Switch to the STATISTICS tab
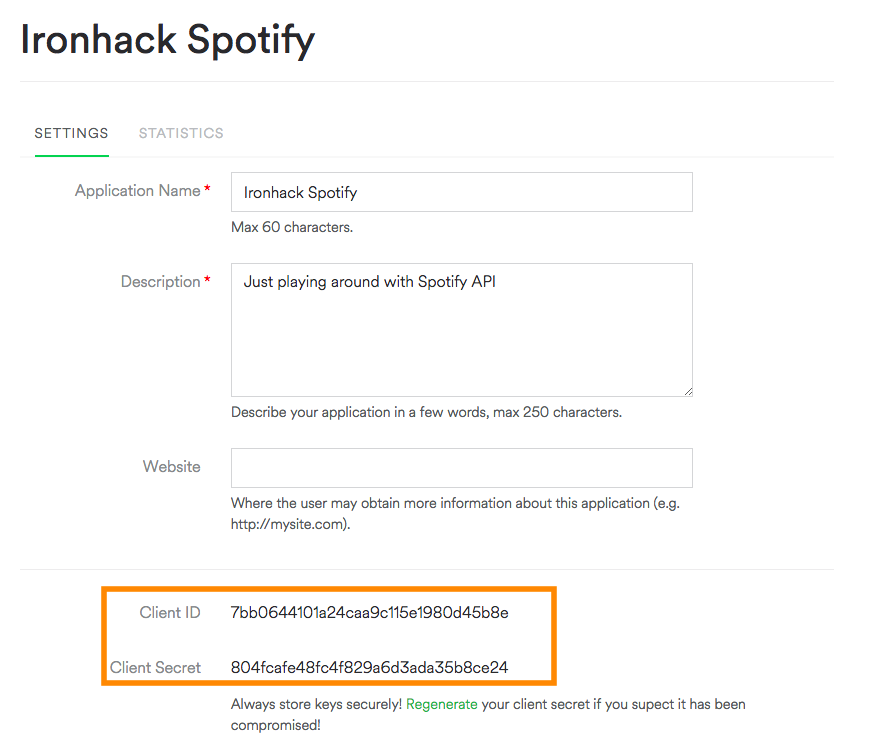This screenshot has width=885, height=756. (x=181, y=133)
